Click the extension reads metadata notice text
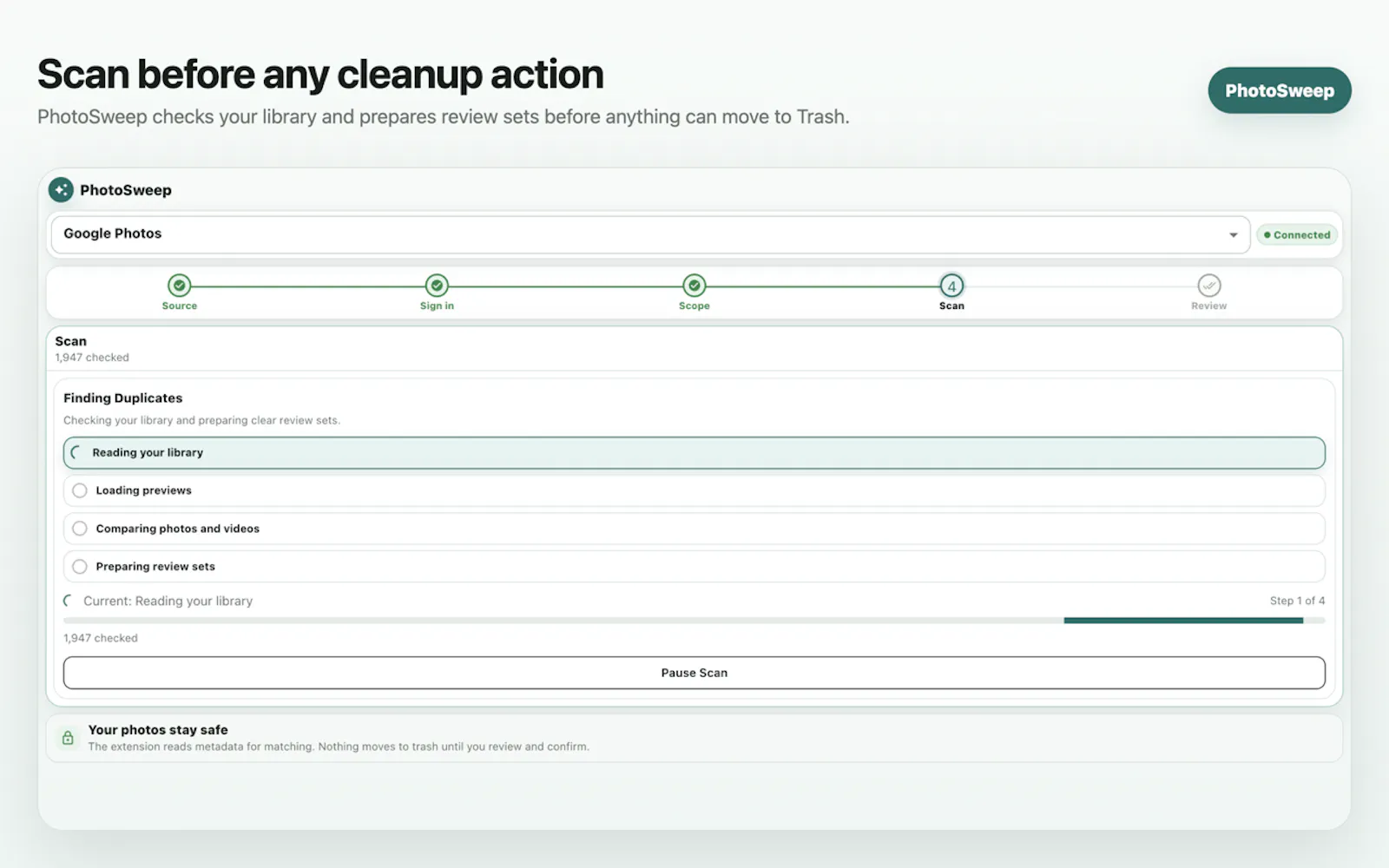Viewport: 1389px width, 868px height. click(x=339, y=746)
